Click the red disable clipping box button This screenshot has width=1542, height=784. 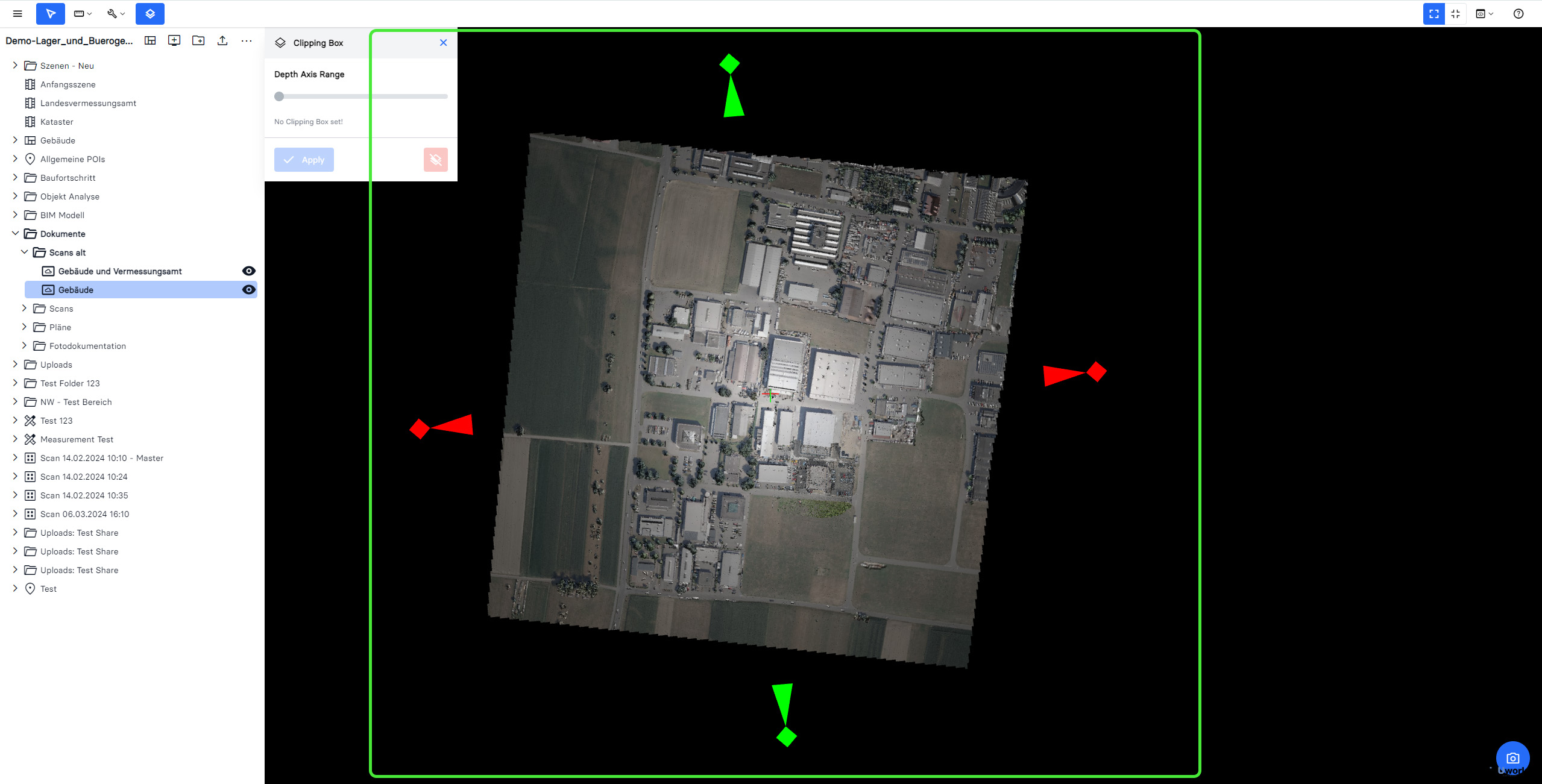[435, 160]
